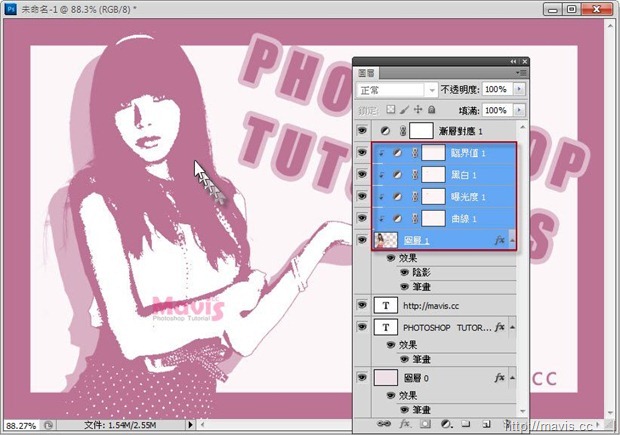Viewport: 620px width, 435px height.
Task: Click the canvas vertical scroll-up arrow
Action: click(x=611, y=24)
